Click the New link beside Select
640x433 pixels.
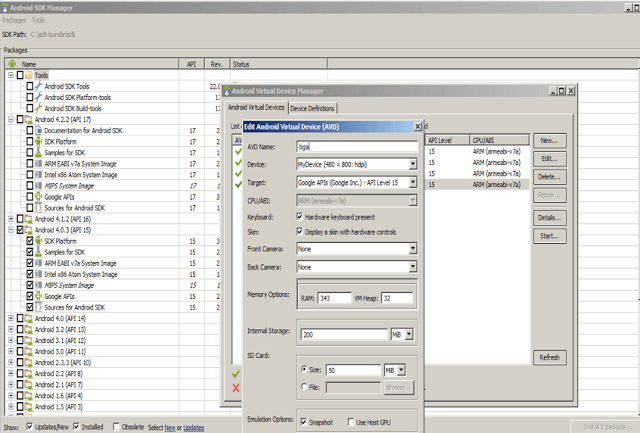point(170,428)
